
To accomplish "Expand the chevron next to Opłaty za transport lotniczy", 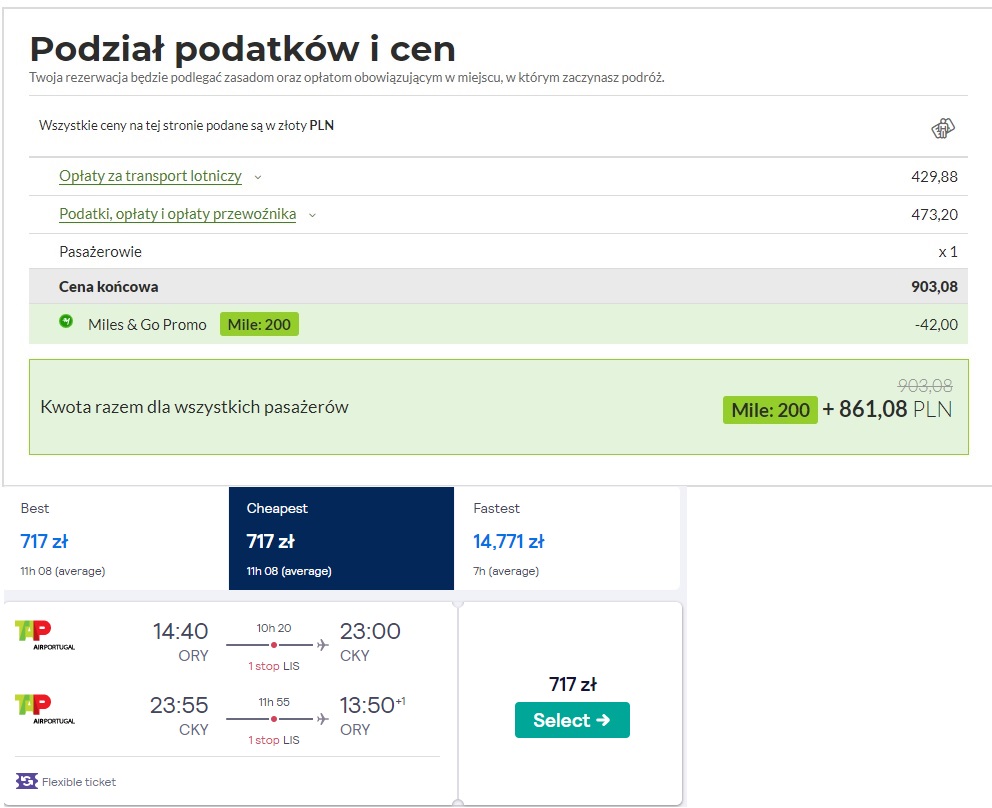I will (257, 177).
